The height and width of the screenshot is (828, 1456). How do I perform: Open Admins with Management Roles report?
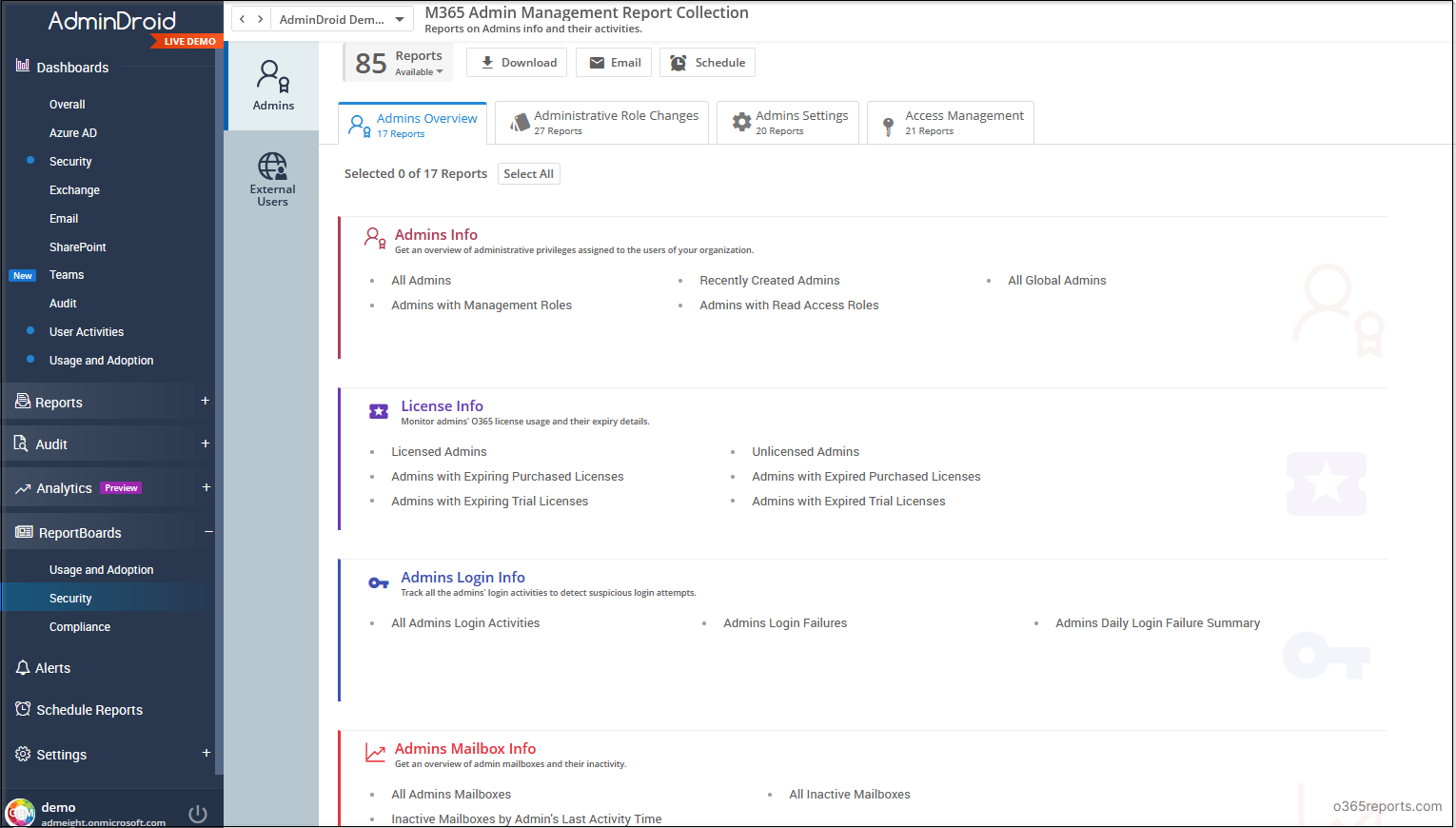482,305
